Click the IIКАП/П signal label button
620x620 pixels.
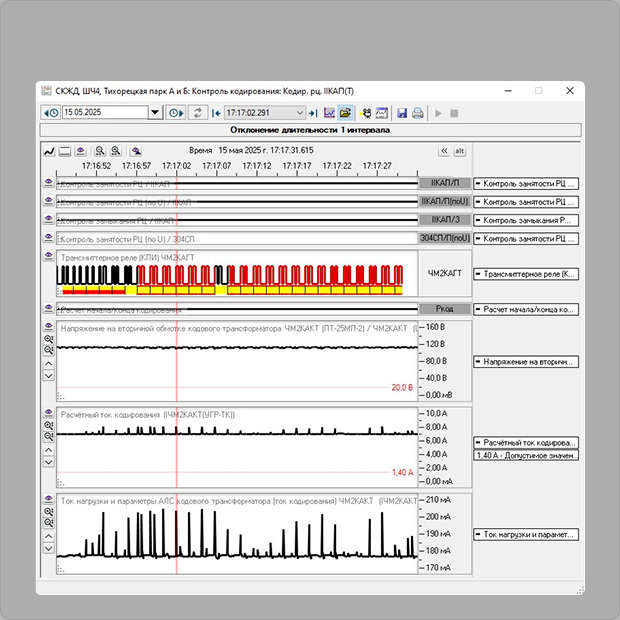click(445, 183)
